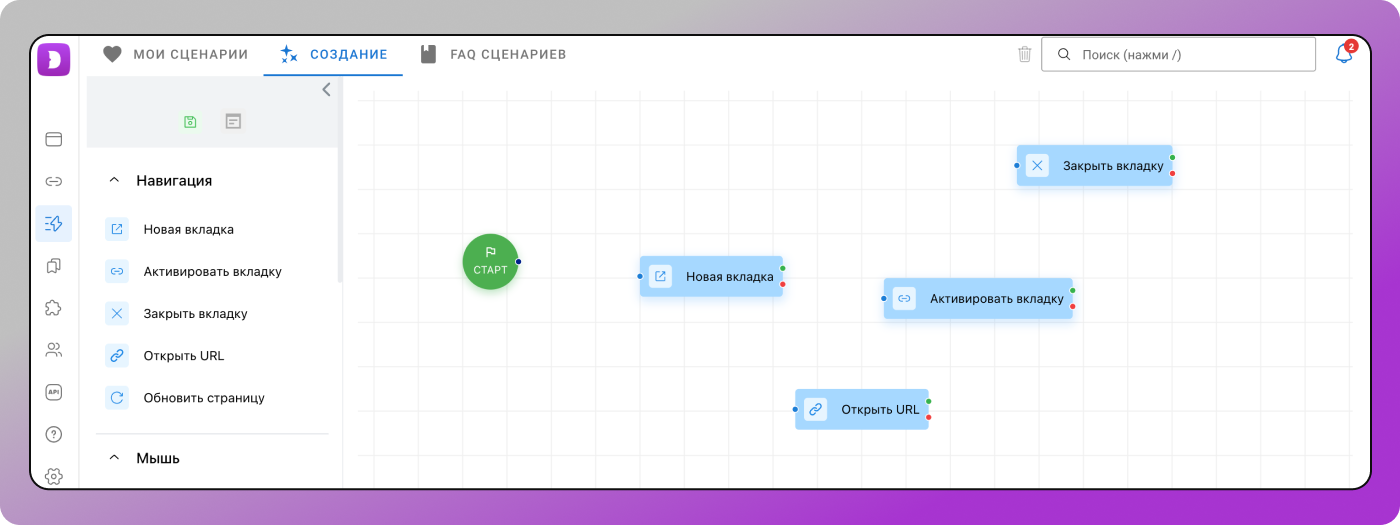This screenshot has width=1400, height=525.
Task: Open the settings gear in sidebar
Action: [x=54, y=476]
